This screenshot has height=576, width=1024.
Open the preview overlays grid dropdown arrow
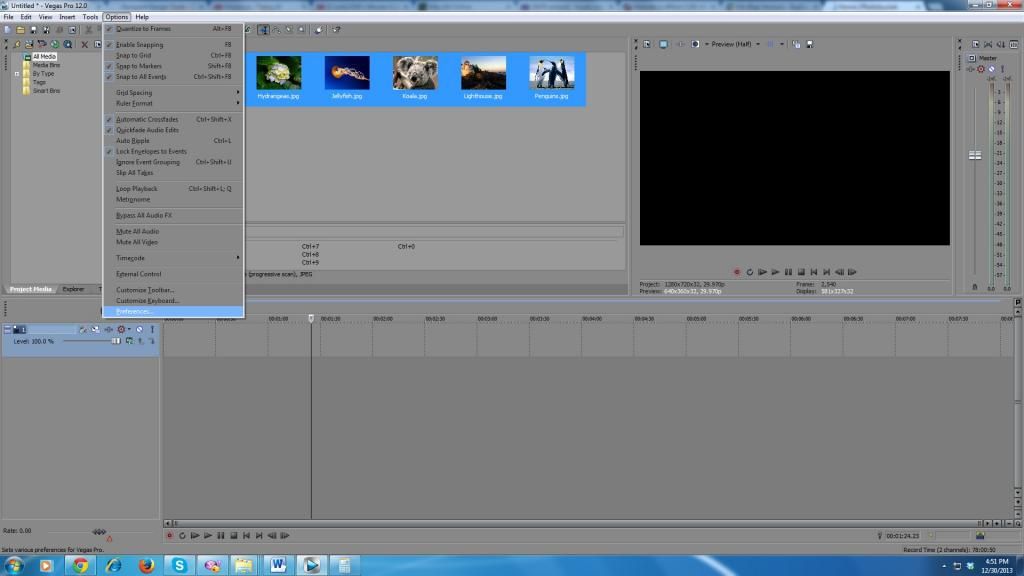click(782, 44)
